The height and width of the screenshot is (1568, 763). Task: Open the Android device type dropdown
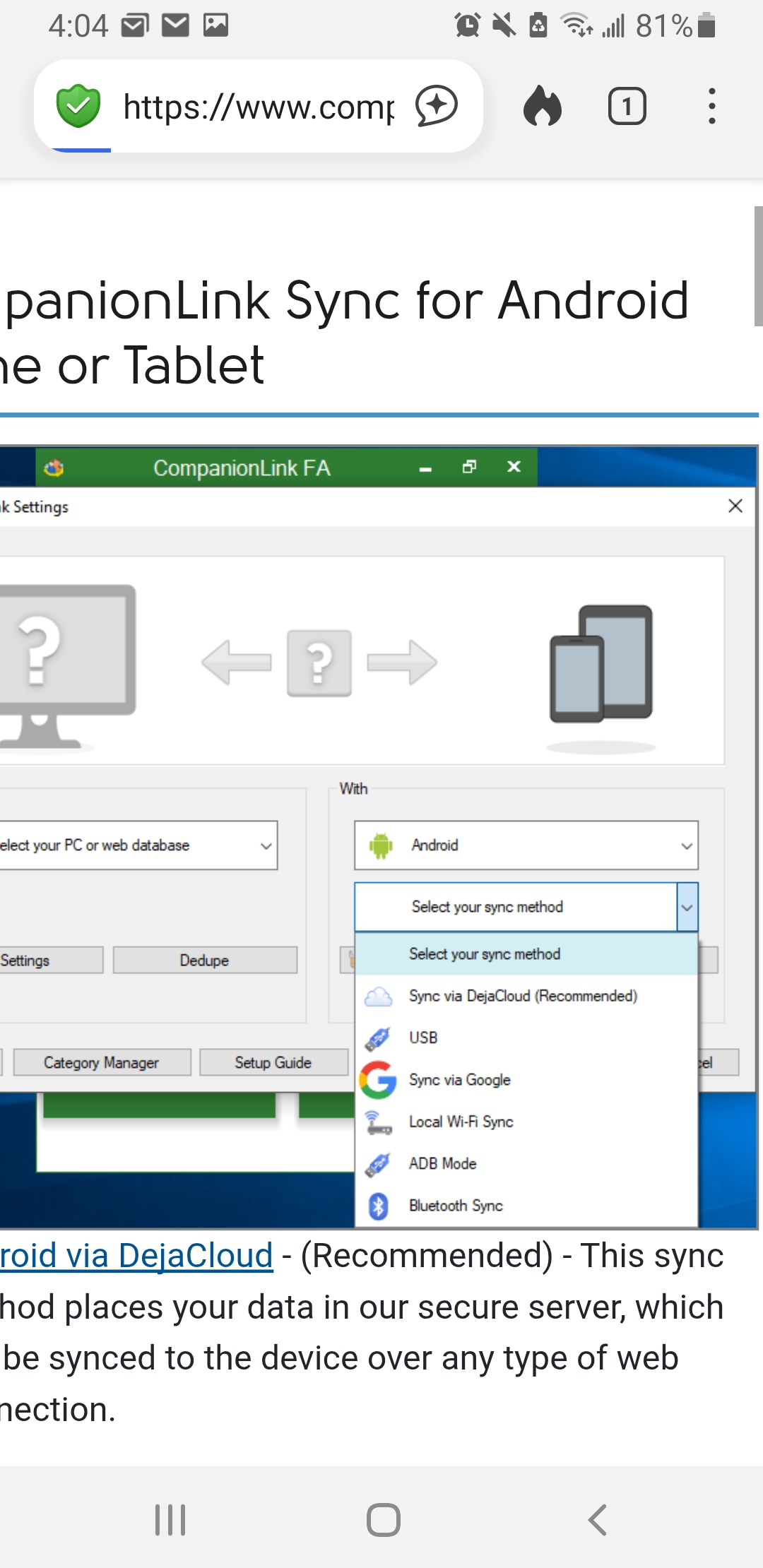point(526,845)
